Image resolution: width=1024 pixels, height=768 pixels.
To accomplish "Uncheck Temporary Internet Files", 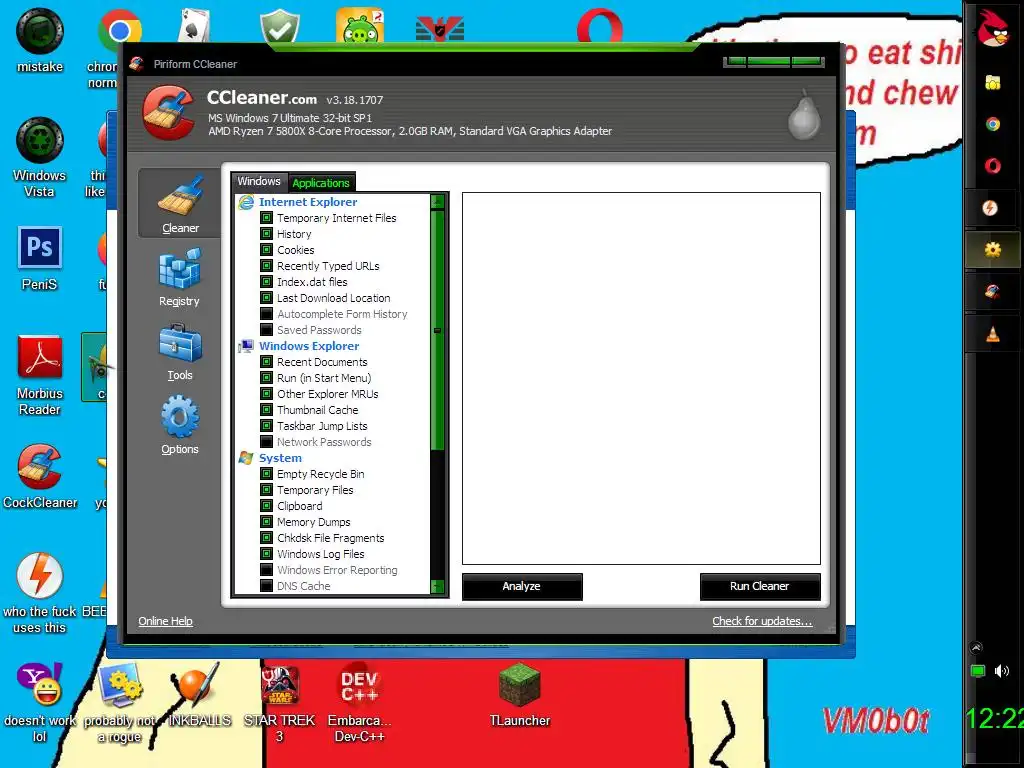I will (x=266, y=217).
